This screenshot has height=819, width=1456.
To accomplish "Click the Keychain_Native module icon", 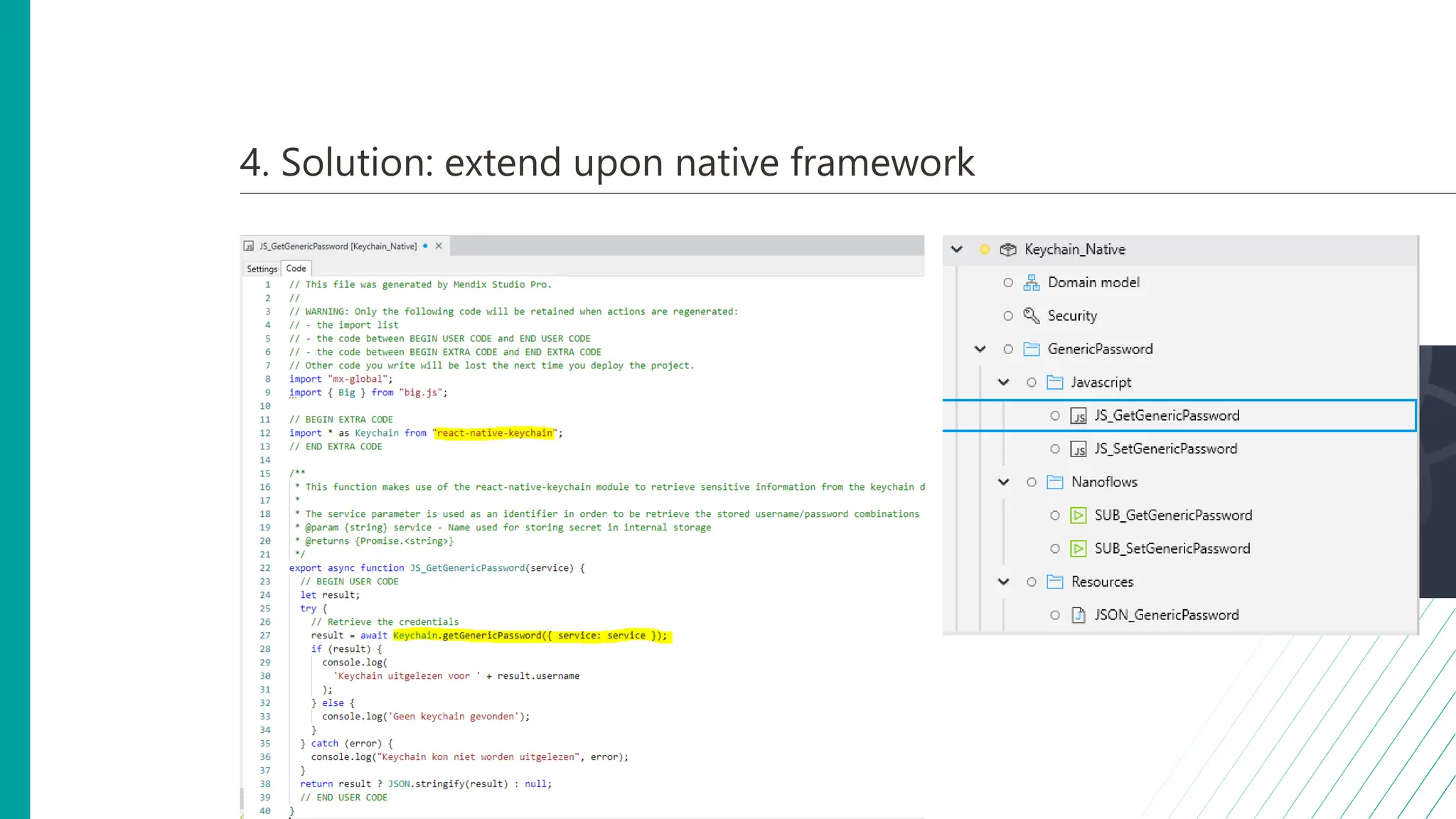I will (1008, 250).
